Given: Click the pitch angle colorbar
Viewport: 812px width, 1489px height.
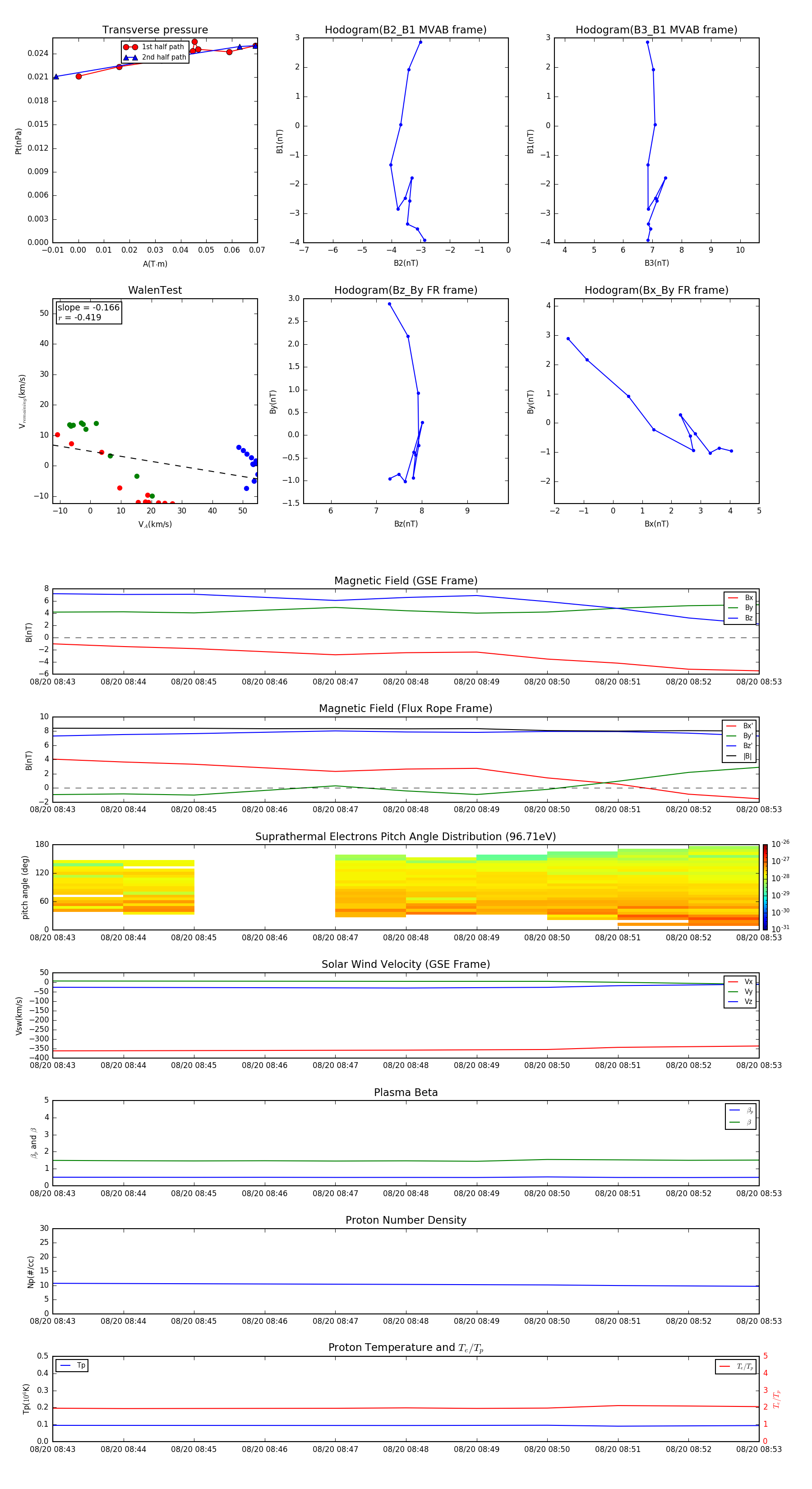Looking at the screenshot, I should click(x=765, y=887).
